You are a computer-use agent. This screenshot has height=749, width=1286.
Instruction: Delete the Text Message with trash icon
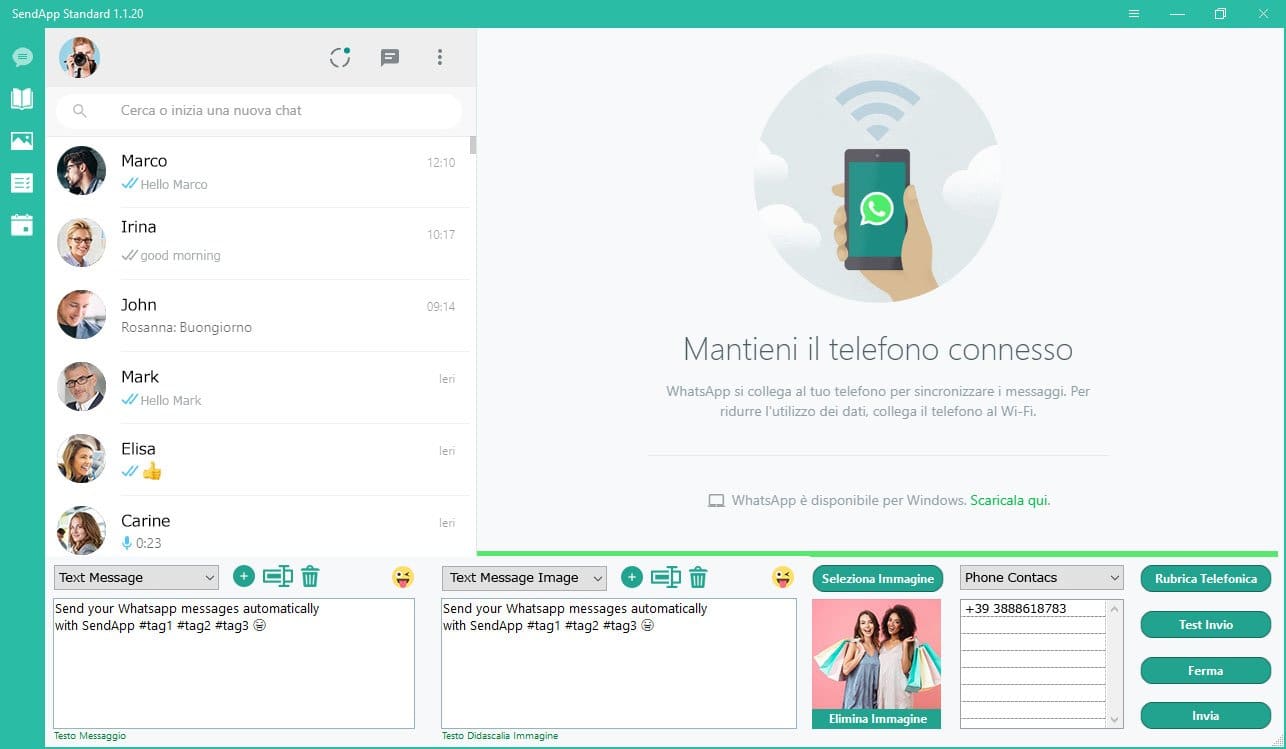pos(310,577)
